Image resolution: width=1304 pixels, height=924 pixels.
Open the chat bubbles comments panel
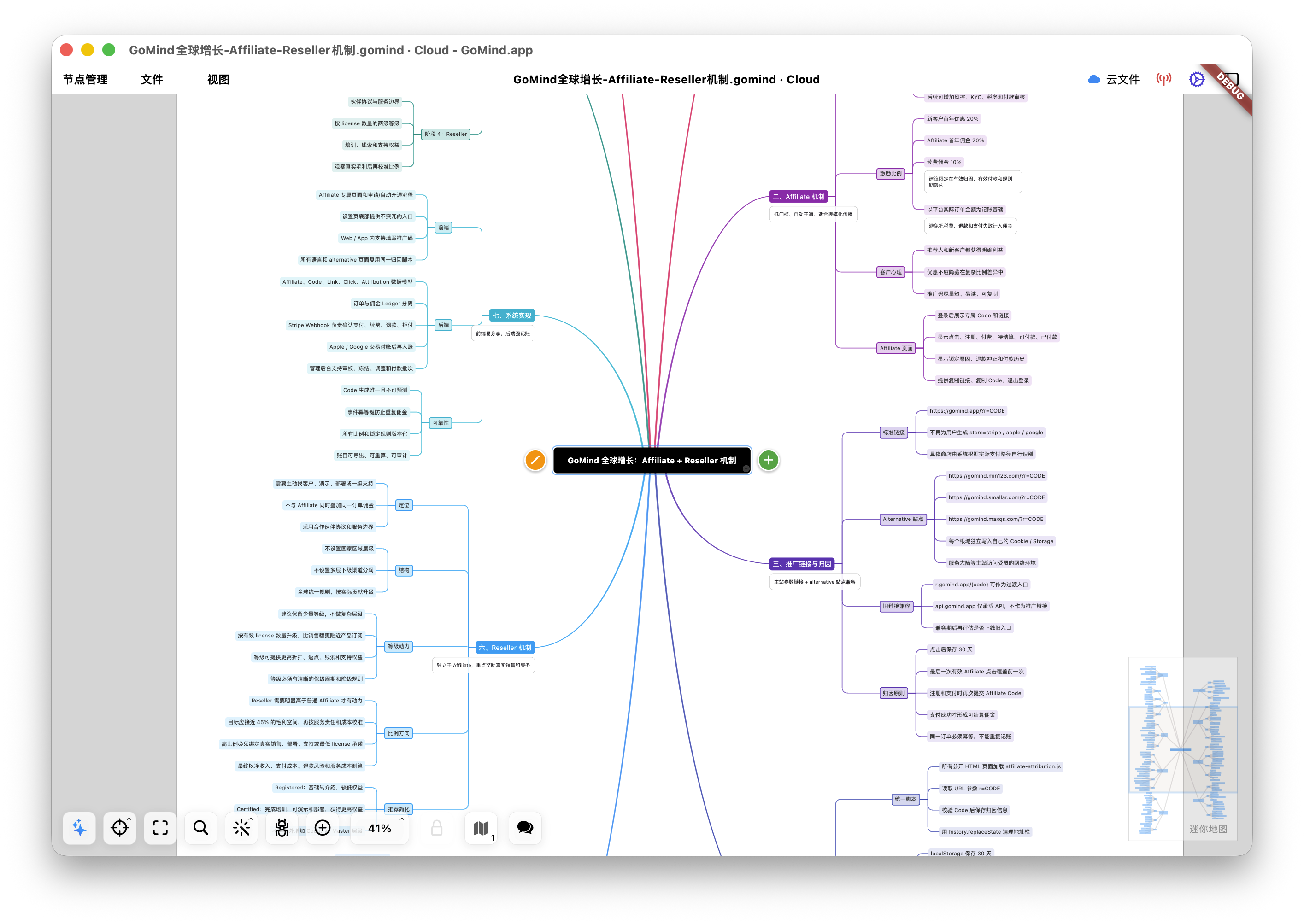(x=525, y=828)
